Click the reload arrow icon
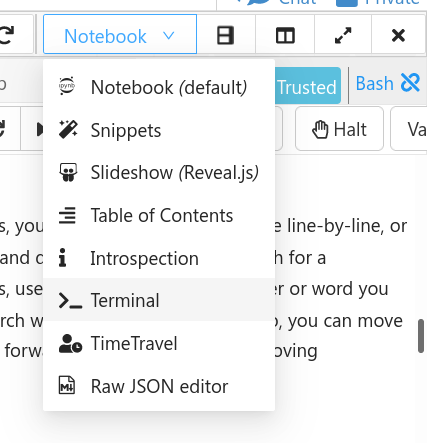 tap(7, 35)
